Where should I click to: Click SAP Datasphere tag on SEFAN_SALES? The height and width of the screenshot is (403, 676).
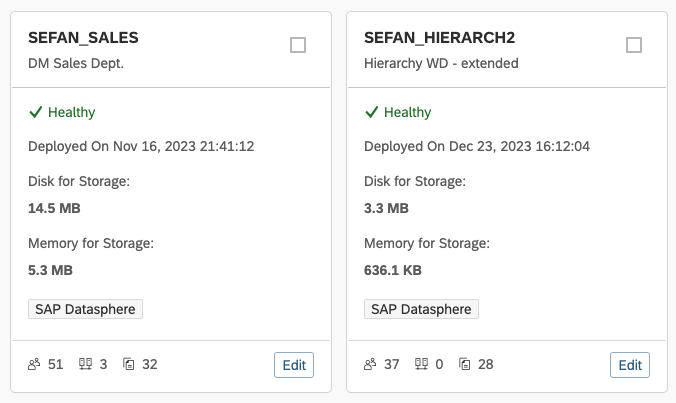pyautogui.click(x=85, y=309)
